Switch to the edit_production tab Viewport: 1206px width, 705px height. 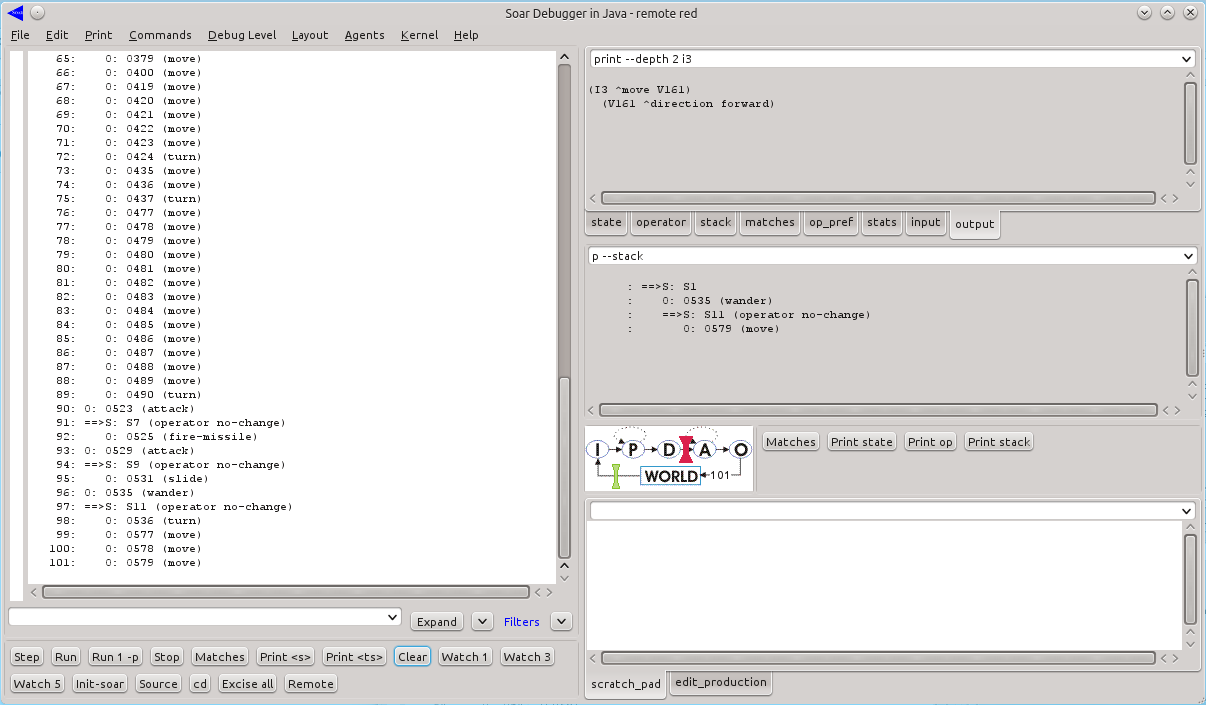[x=720, y=682]
